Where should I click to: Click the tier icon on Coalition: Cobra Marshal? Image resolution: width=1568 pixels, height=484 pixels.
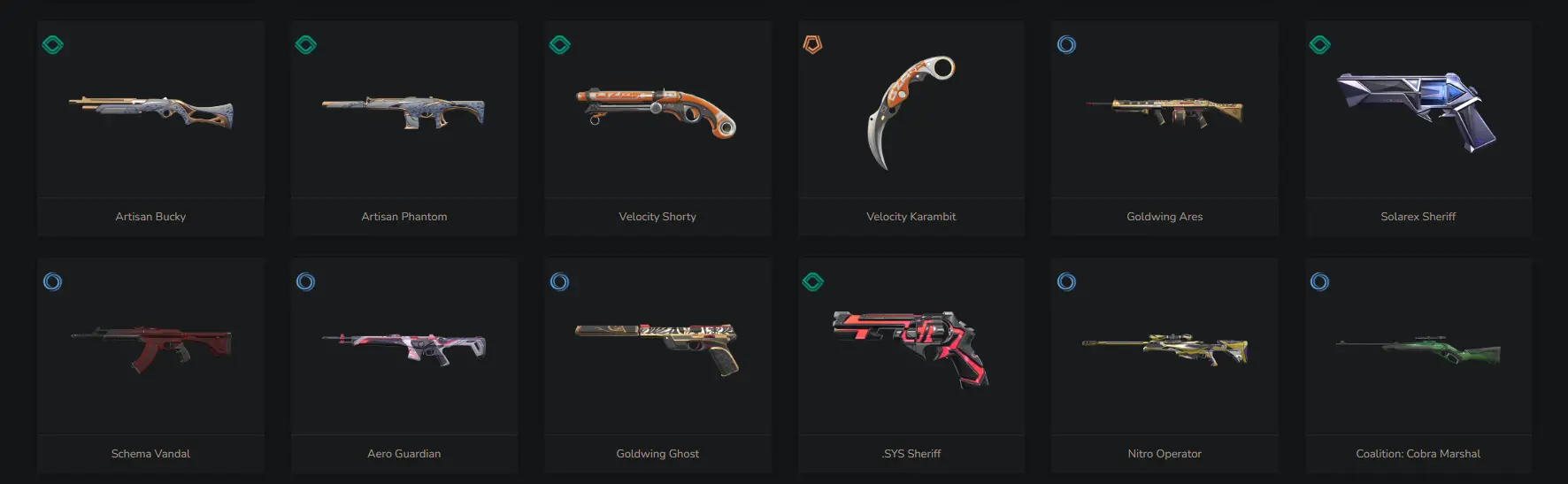click(x=1320, y=281)
